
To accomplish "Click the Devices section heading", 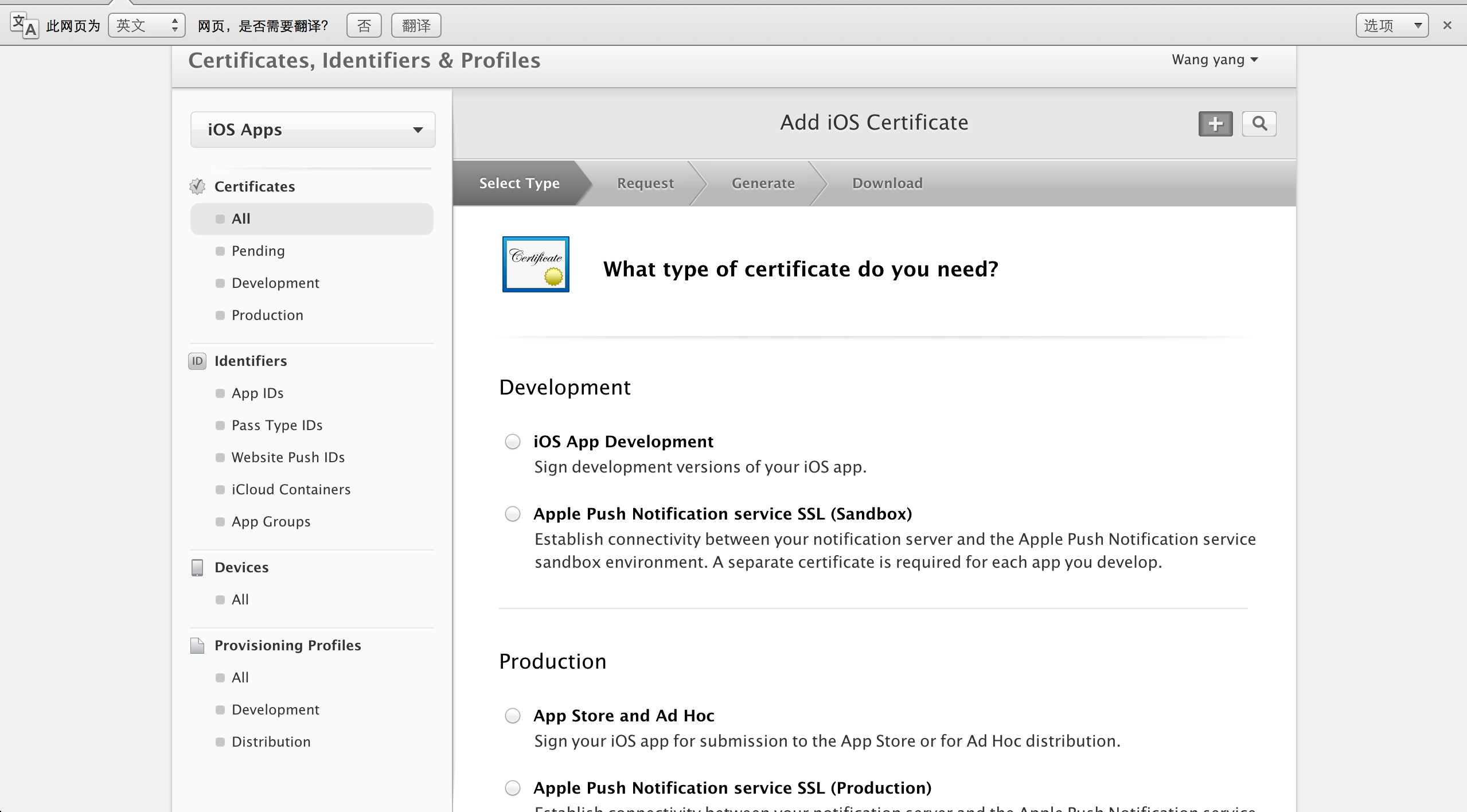I will point(241,567).
